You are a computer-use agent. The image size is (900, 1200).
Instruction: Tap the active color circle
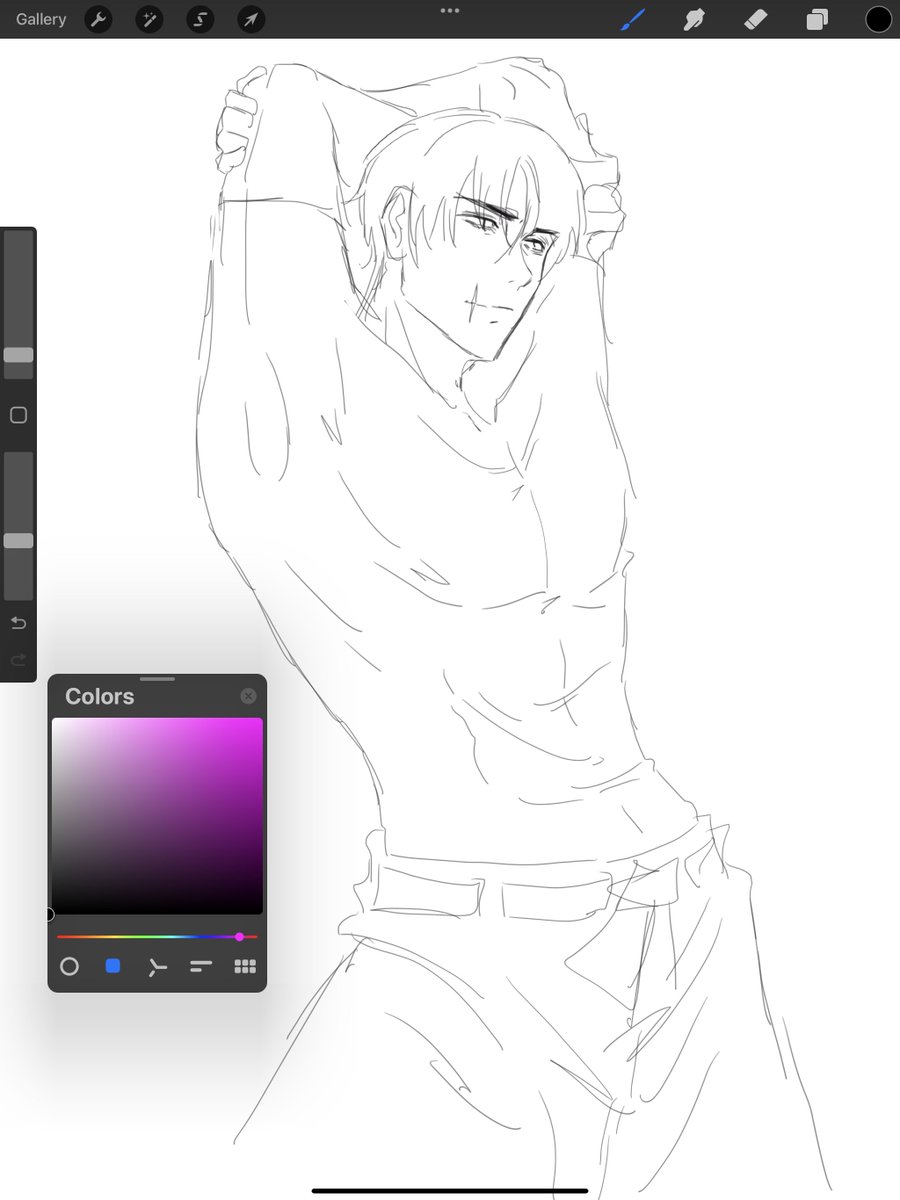point(878,19)
